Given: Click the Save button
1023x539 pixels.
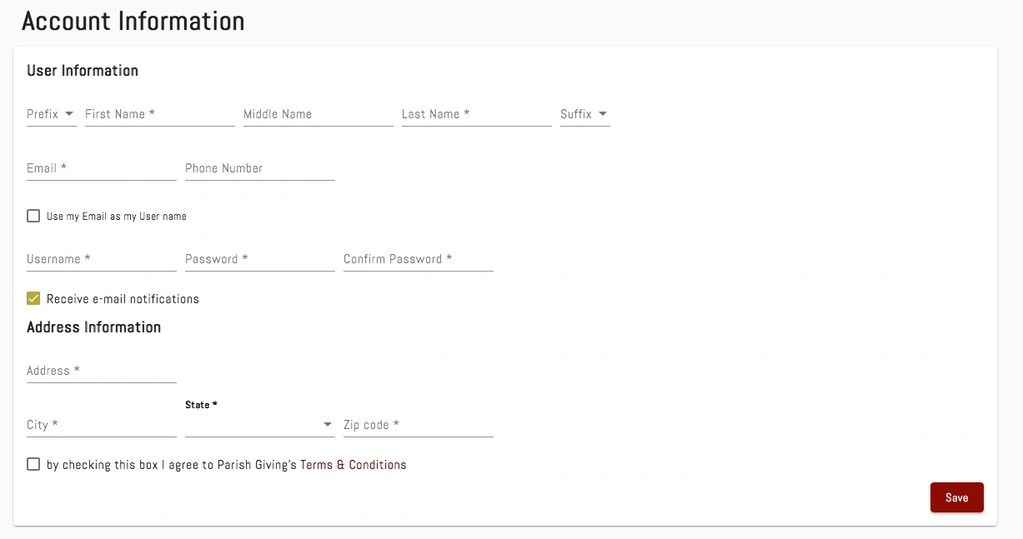Looking at the screenshot, I should (956, 497).
